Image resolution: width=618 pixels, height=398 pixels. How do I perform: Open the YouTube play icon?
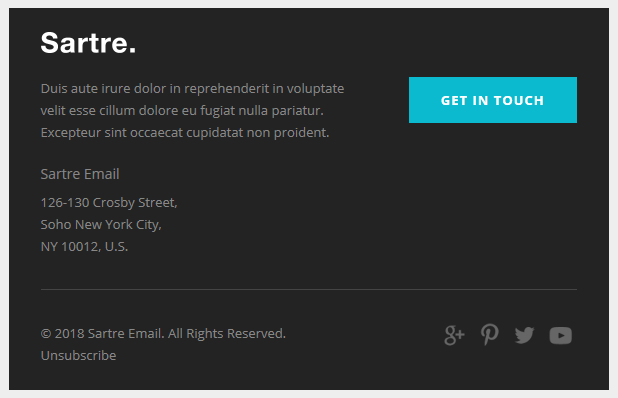pyautogui.click(x=560, y=336)
